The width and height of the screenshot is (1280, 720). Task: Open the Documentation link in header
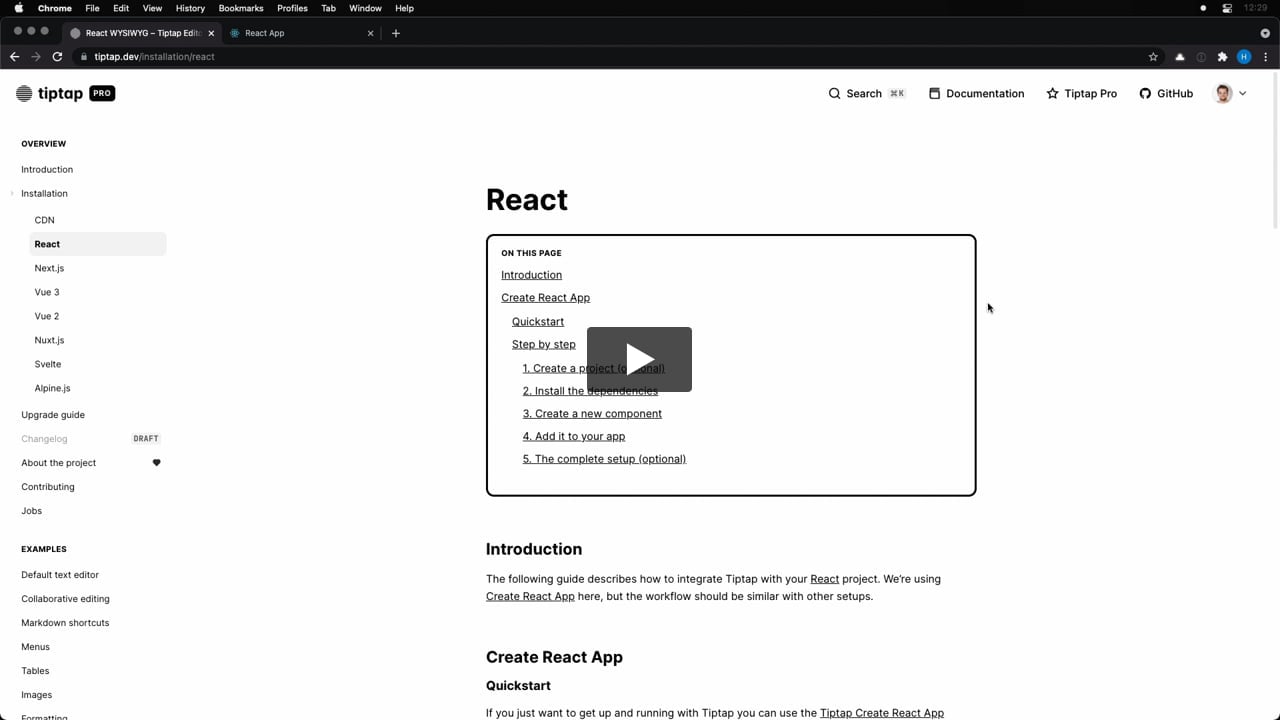(x=976, y=93)
